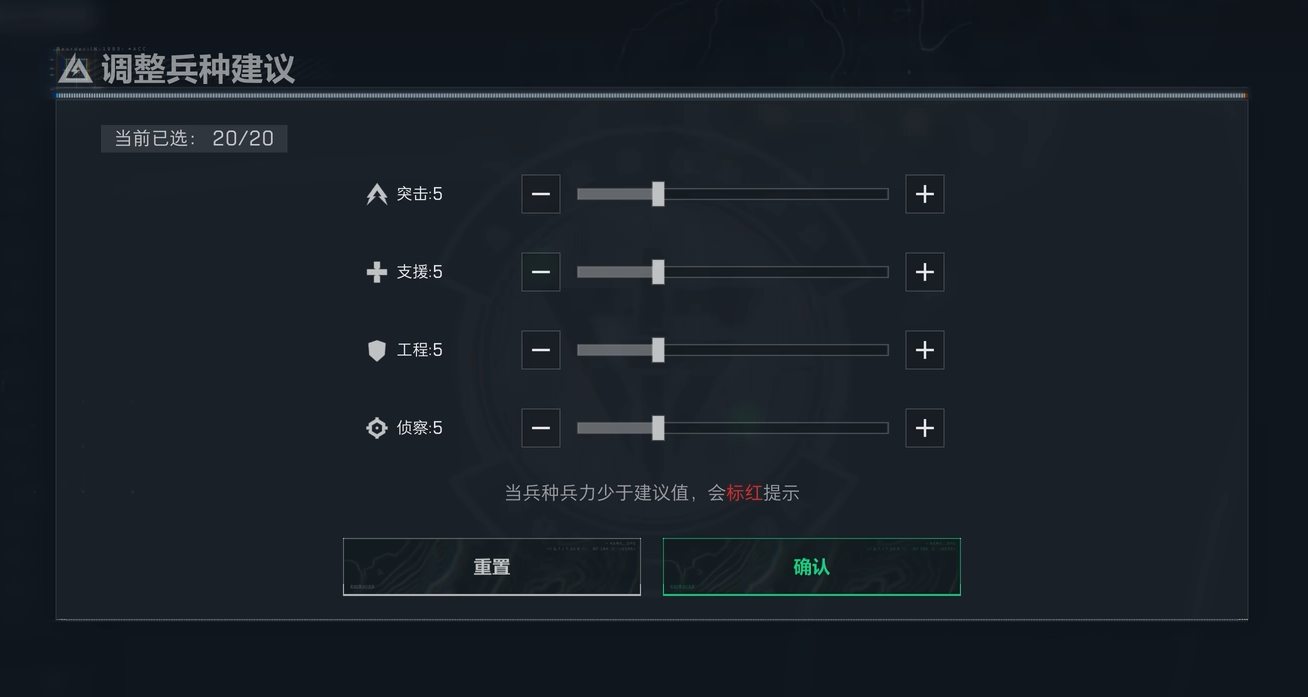Click the 侦察 slider handle

coord(658,428)
